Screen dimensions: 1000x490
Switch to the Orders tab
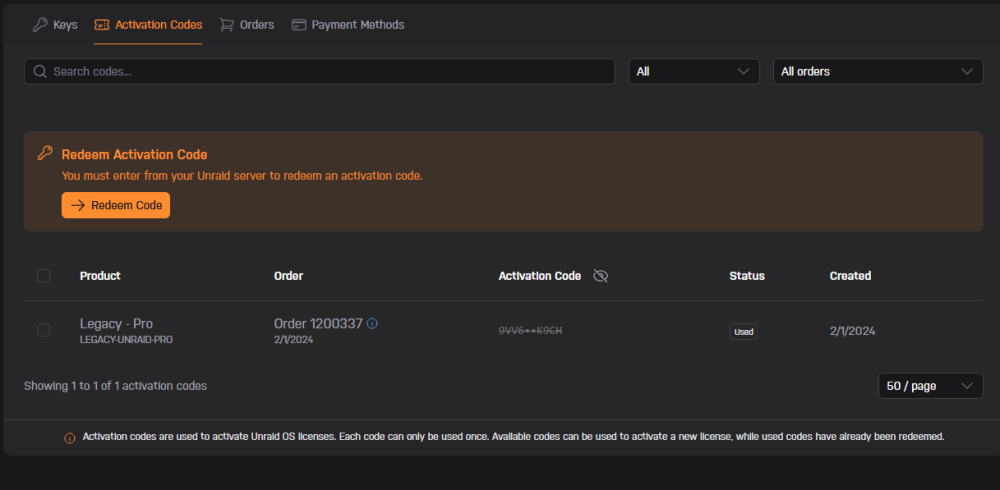pyautogui.click(x=247, y=25)
